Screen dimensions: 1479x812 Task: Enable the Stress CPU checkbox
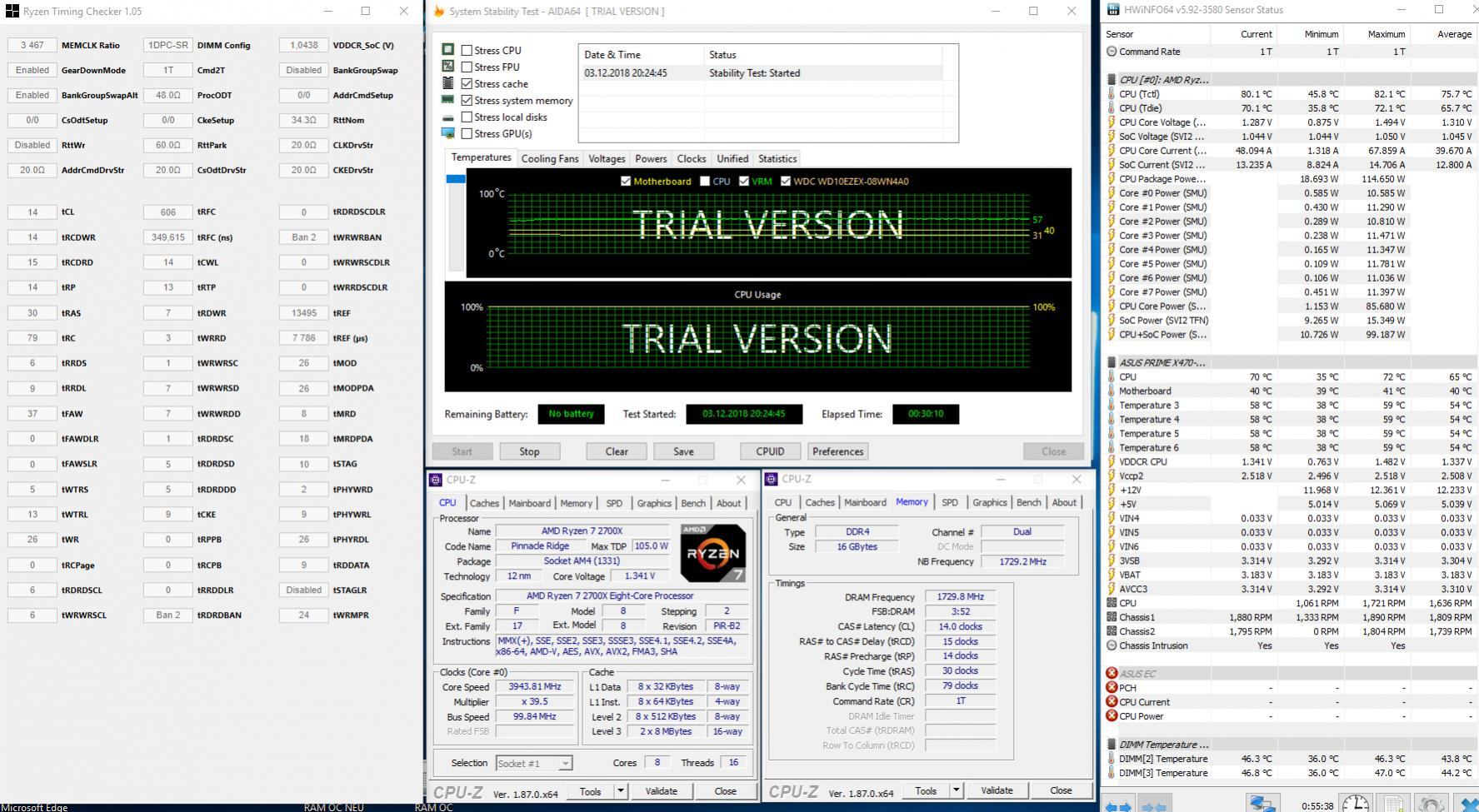tap(467, 50)
